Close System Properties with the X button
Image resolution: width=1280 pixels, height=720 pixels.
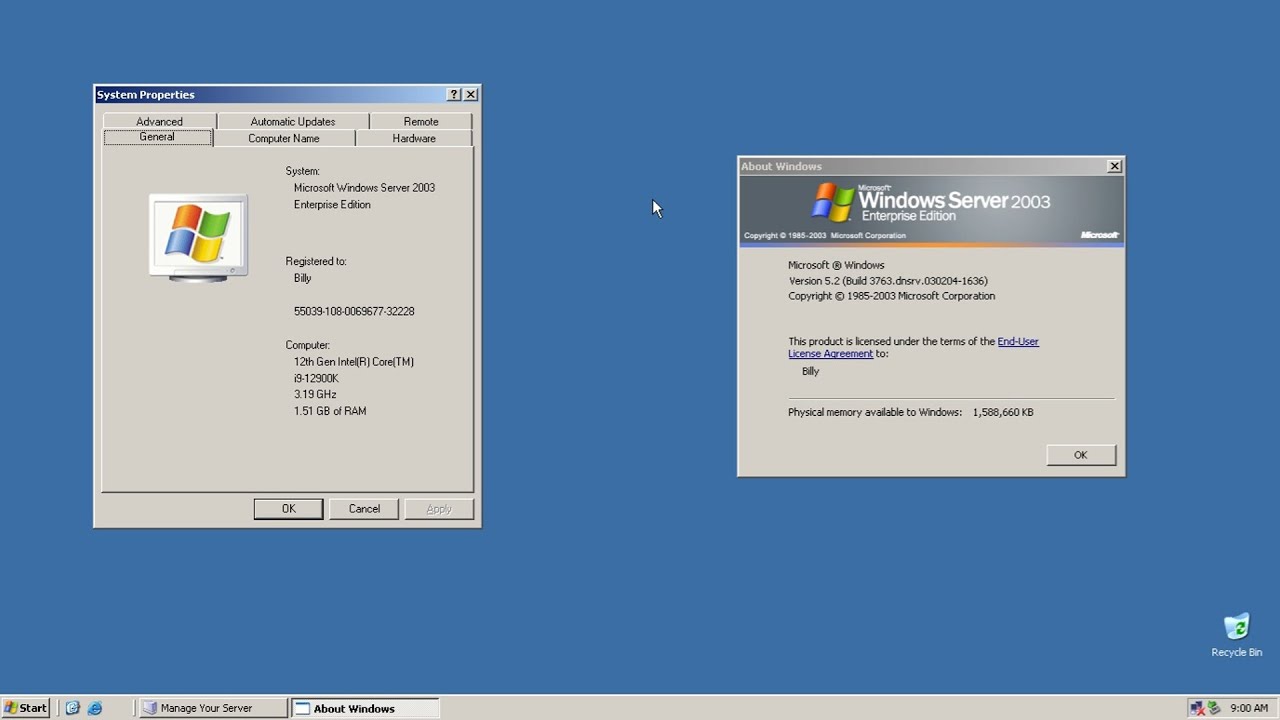[471, 94]
